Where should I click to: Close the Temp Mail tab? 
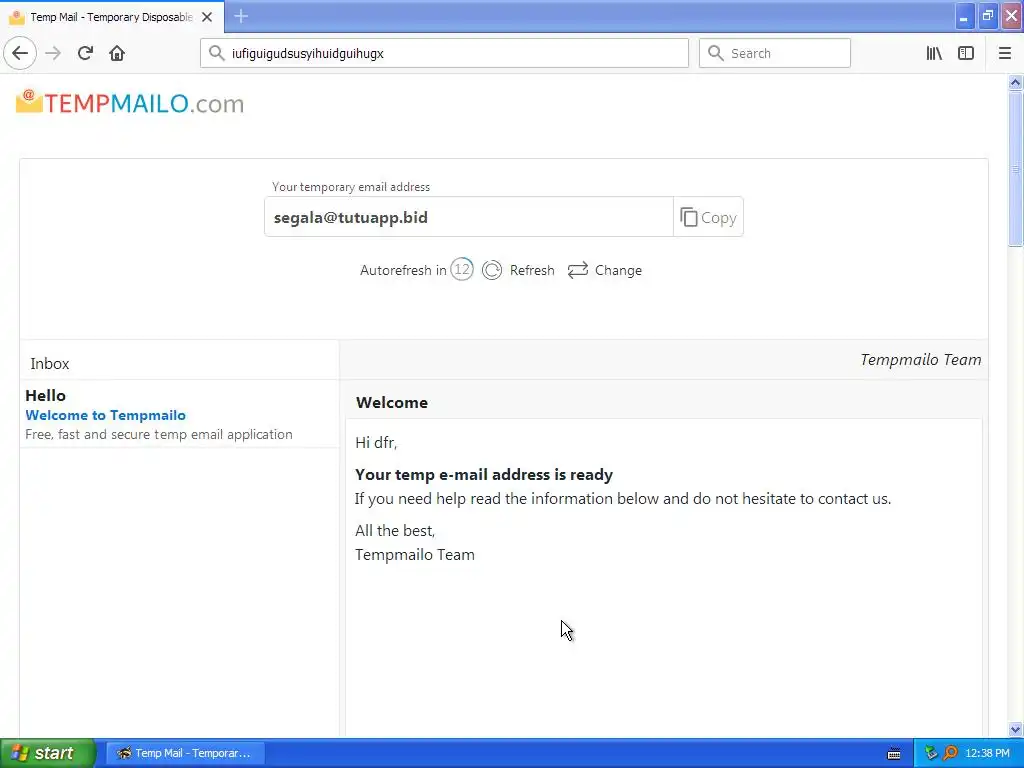point(207,17)
